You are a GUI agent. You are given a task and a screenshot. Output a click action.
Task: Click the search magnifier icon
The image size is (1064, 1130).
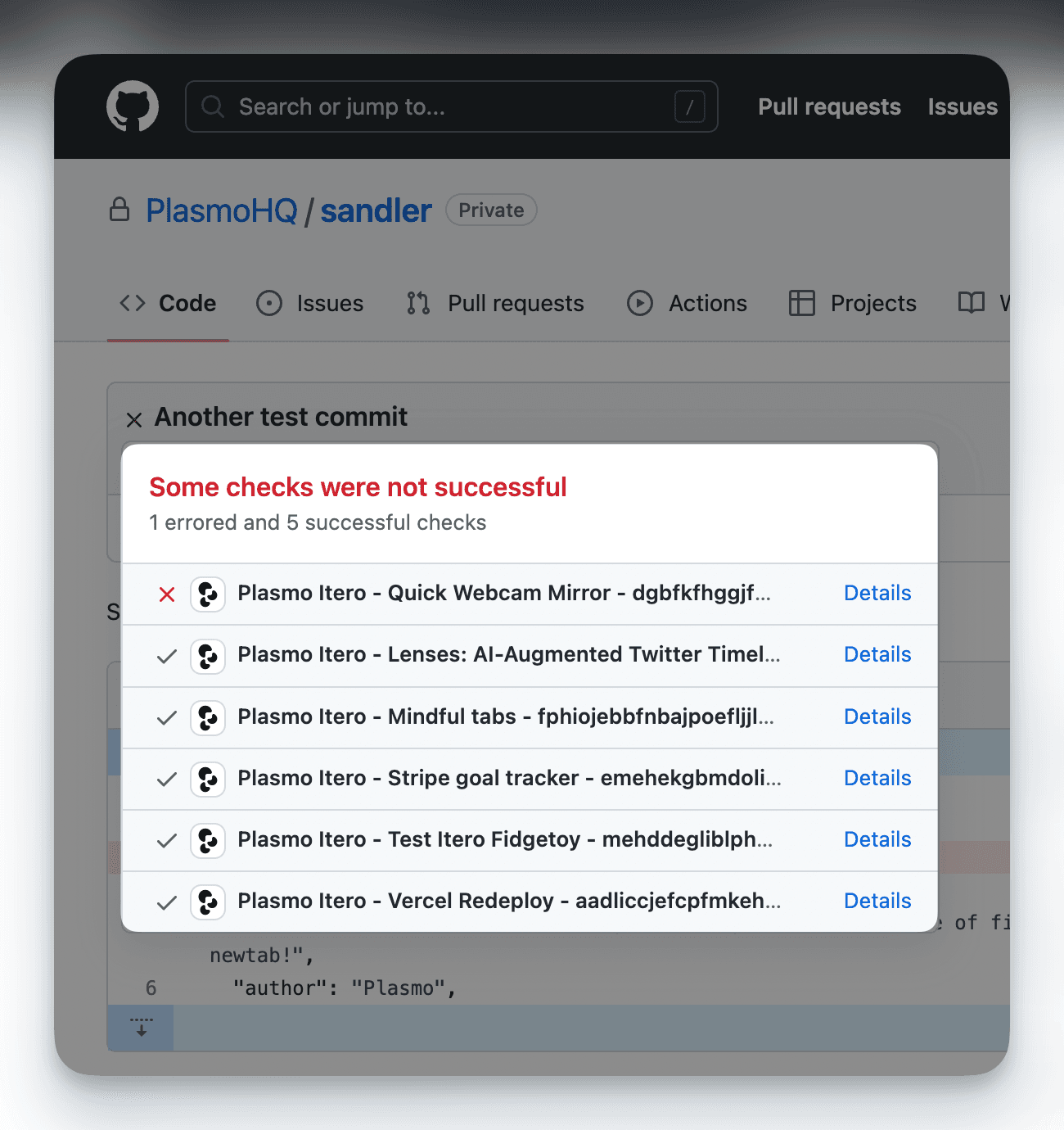(213, 106)
